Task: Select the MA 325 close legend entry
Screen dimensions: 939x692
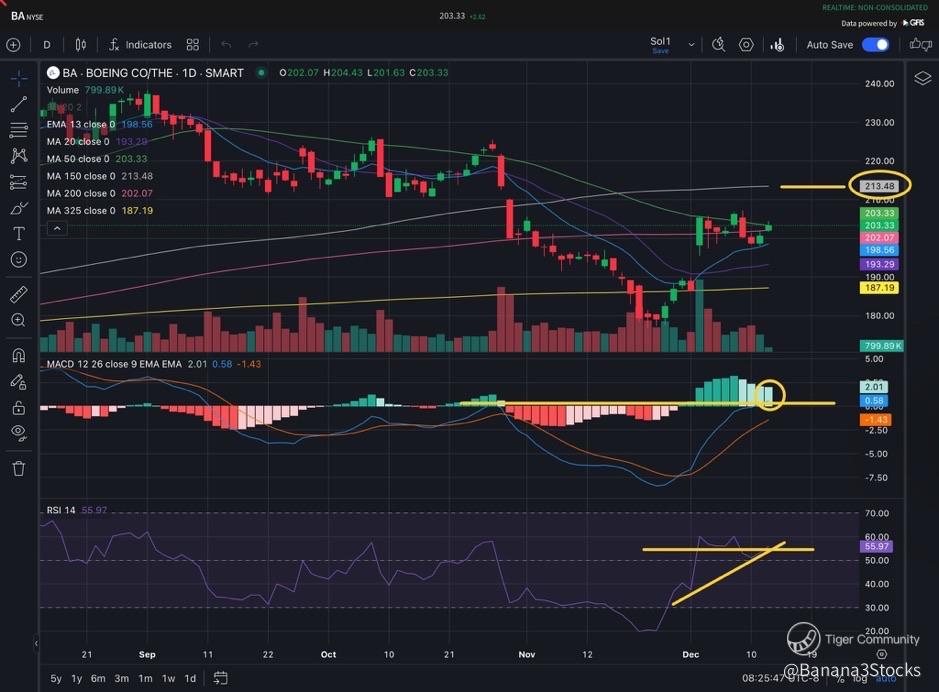Action: tap(99, 211)
